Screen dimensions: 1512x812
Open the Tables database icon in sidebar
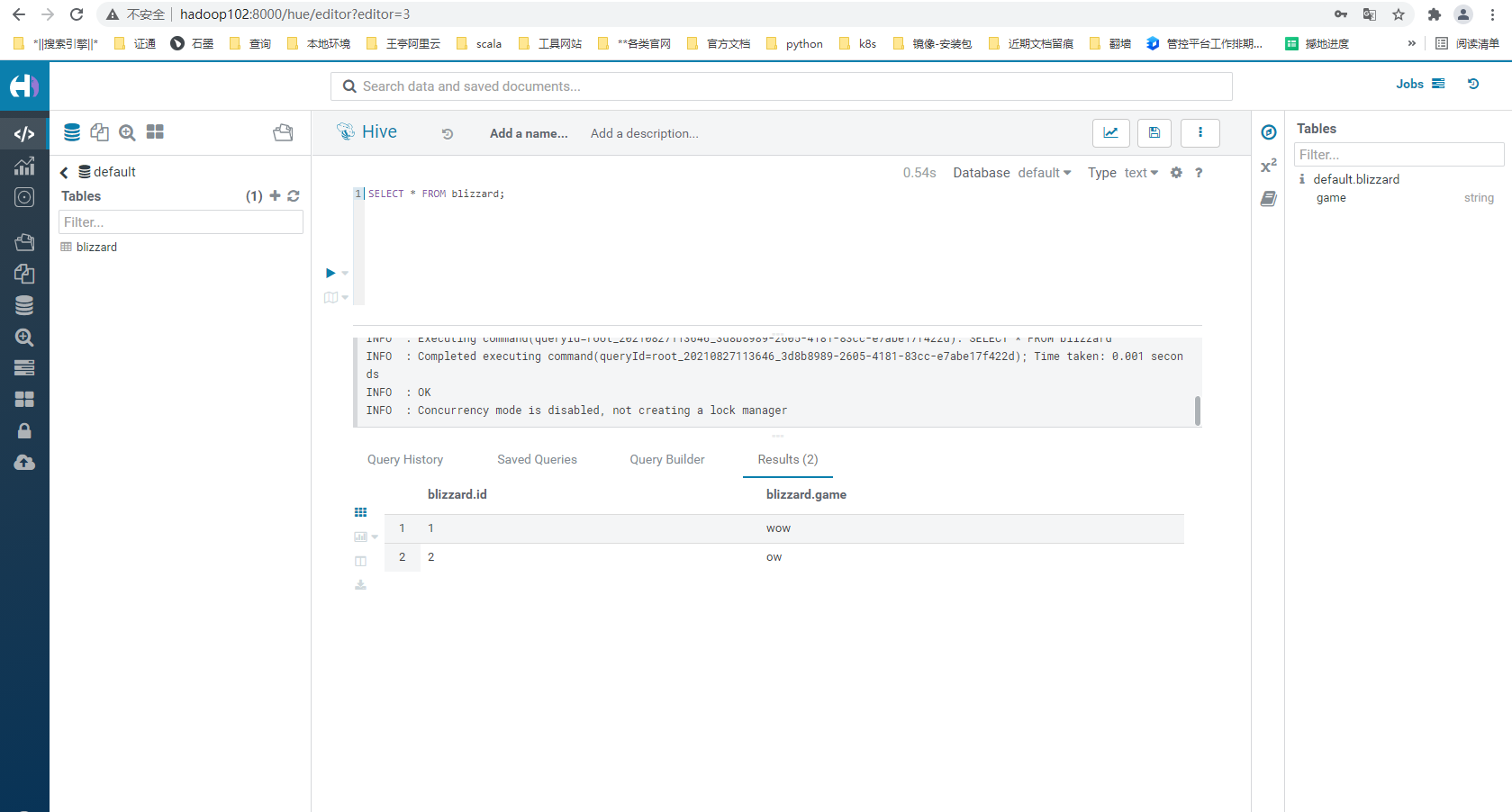click(x=24, y=306)
